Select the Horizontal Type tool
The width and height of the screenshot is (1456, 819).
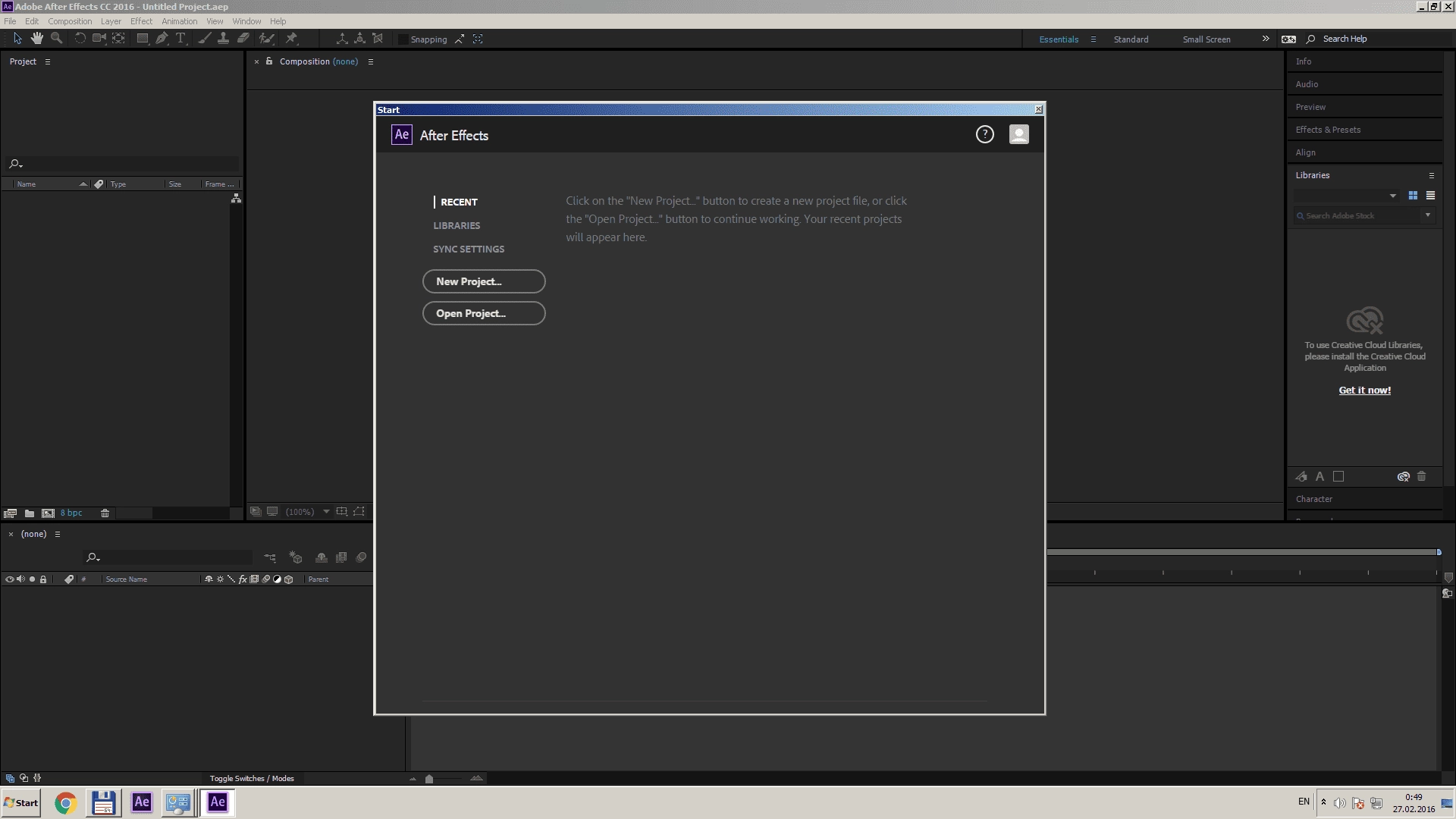coord(180,39)
